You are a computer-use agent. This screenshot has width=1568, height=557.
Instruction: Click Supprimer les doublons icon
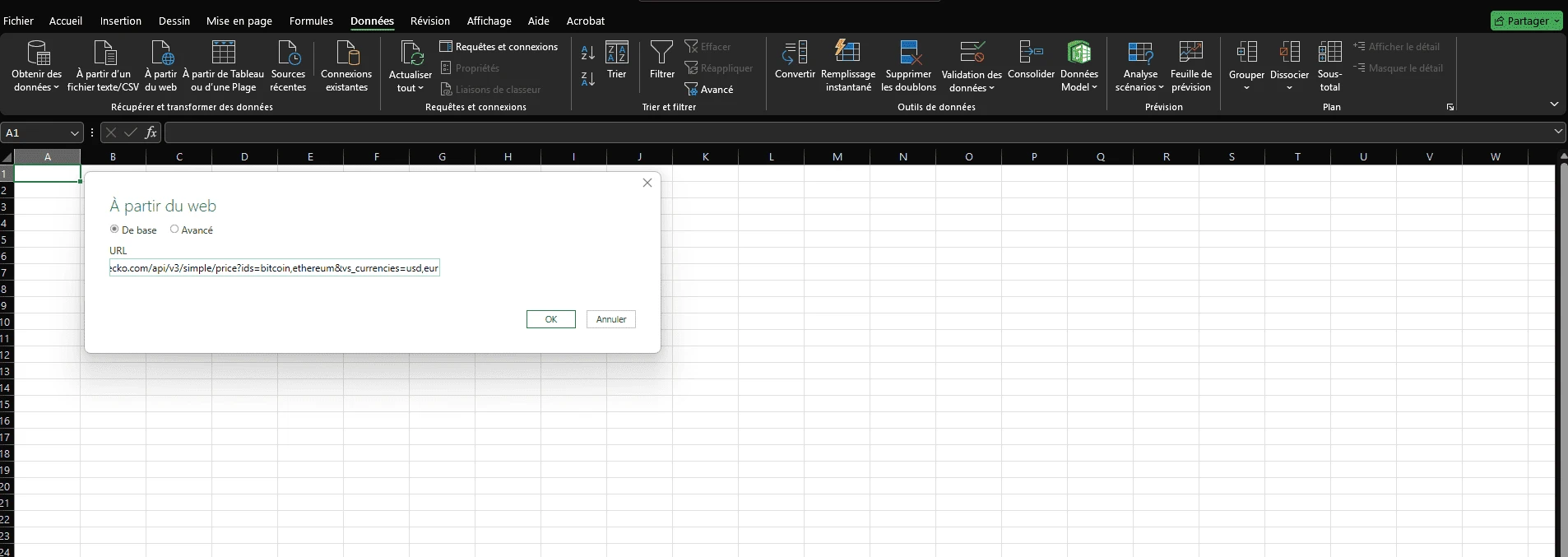pyautogui.click(x=909, y=53)
